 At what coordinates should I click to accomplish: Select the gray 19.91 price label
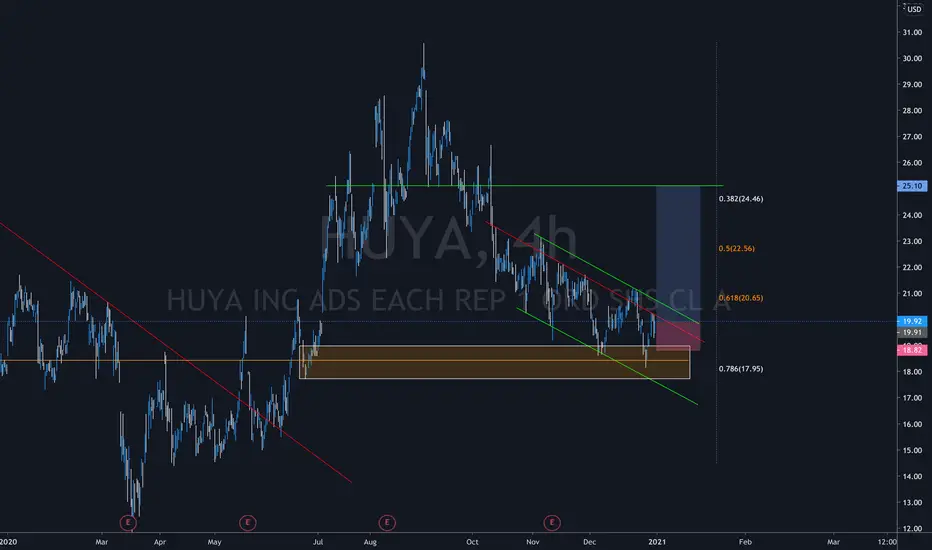coord(911,332)
